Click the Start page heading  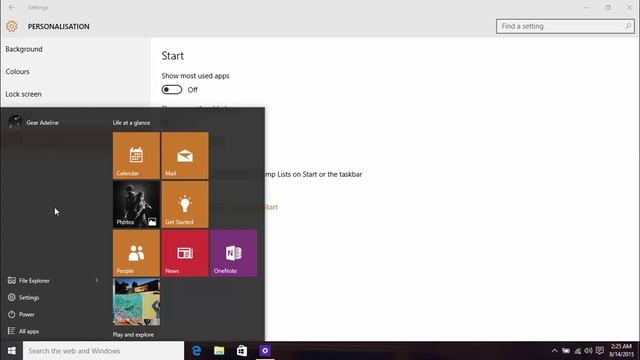(173, 56)
